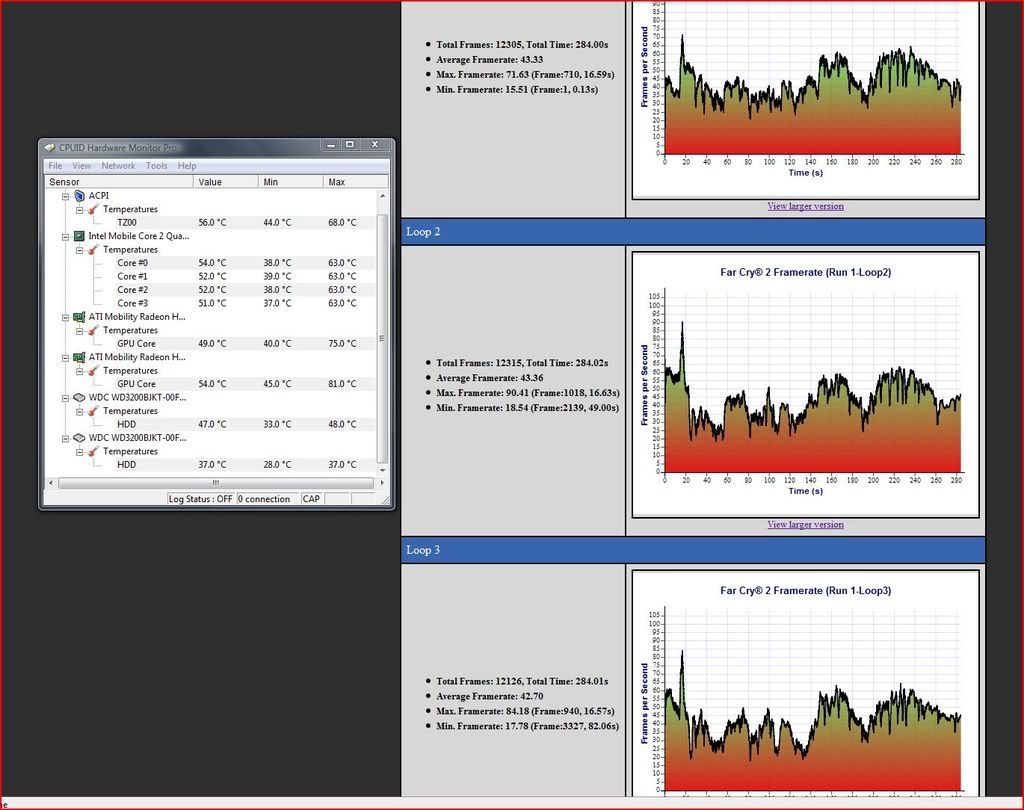
Task: Collapse Temperatures node under ACPI
Action: tap(79, 210)
